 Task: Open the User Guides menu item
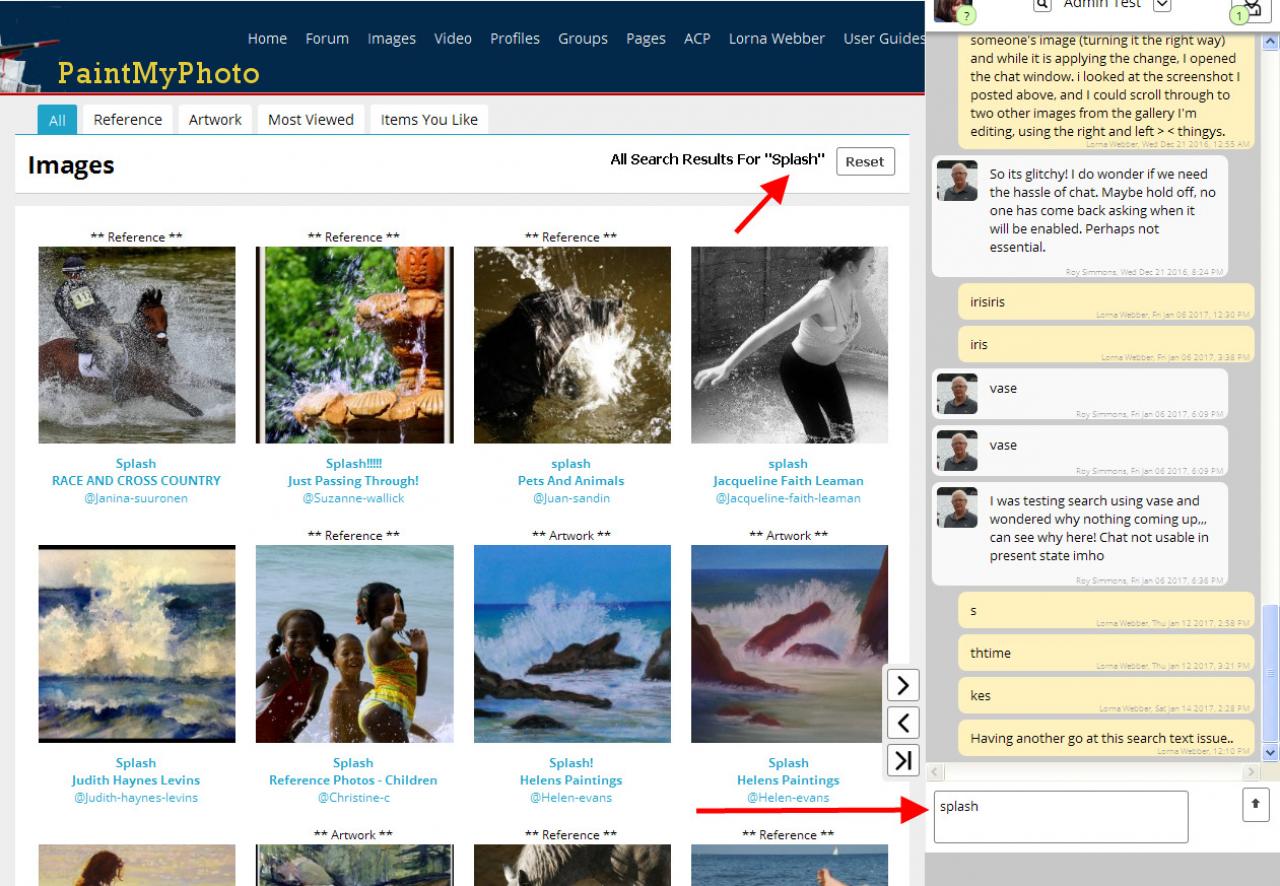click(884, 39)
